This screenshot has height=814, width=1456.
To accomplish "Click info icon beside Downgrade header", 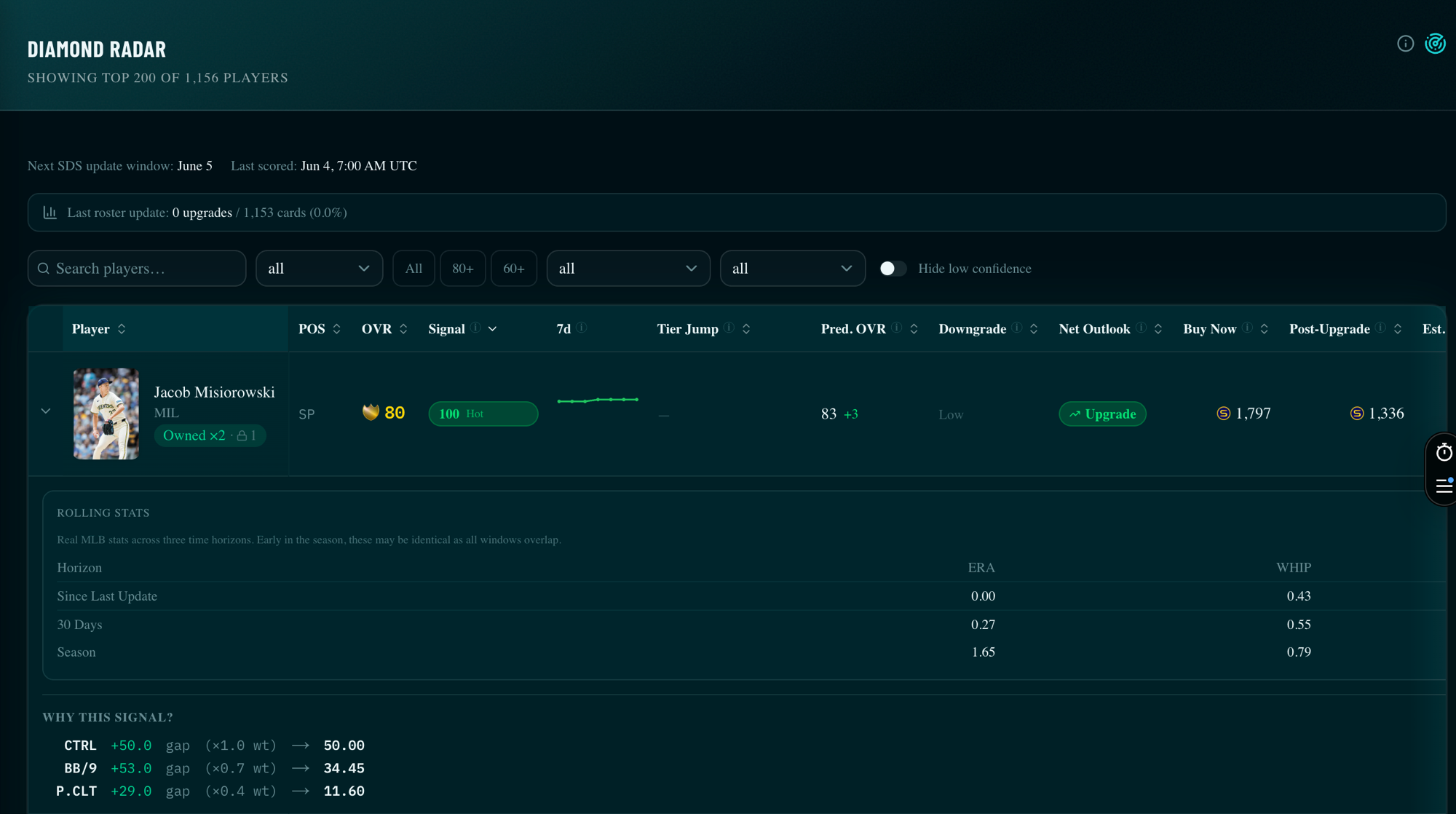I will 1017,328.
